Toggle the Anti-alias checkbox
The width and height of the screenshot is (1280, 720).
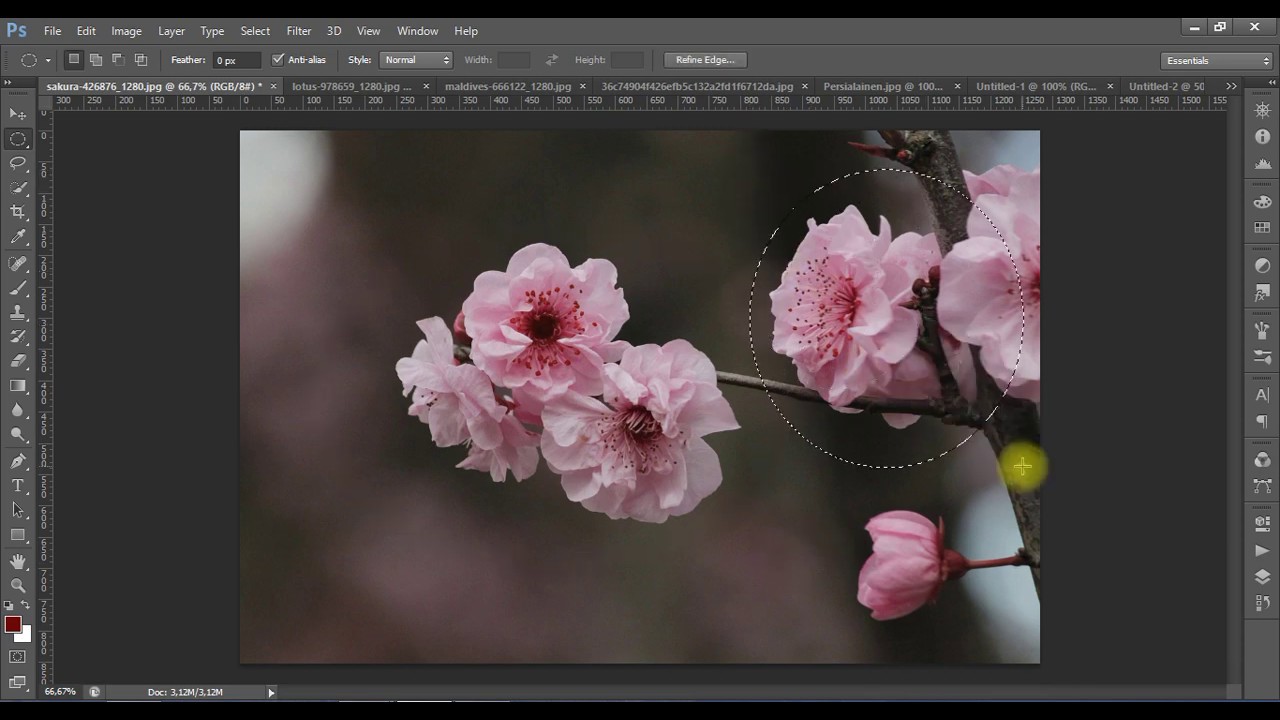pos(278,60)
